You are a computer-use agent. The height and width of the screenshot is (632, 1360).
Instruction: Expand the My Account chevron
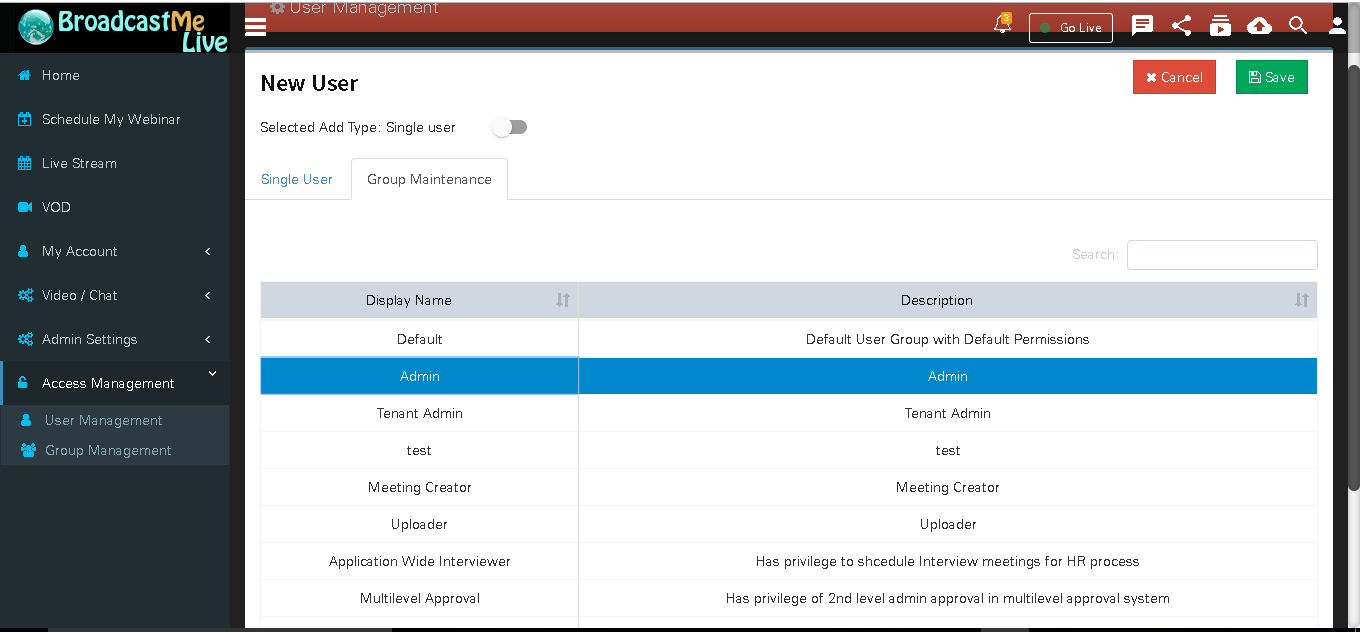coord(207,251)
